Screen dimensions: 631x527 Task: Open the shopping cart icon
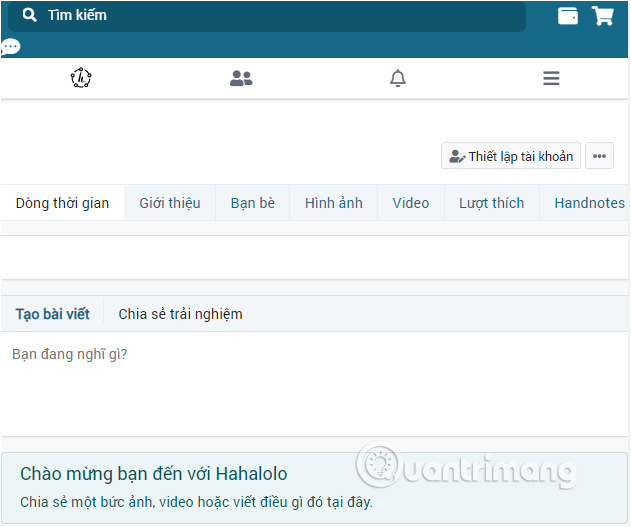pos(602,16)
